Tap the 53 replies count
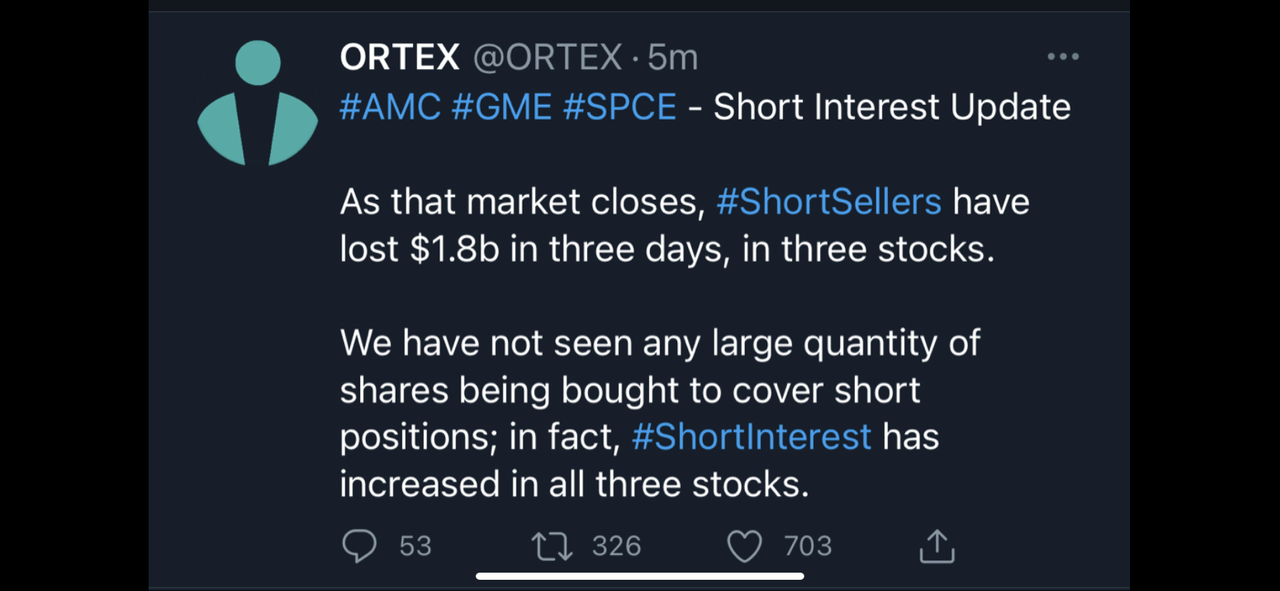Screen dimensions: 1280x591 (415, 546)
